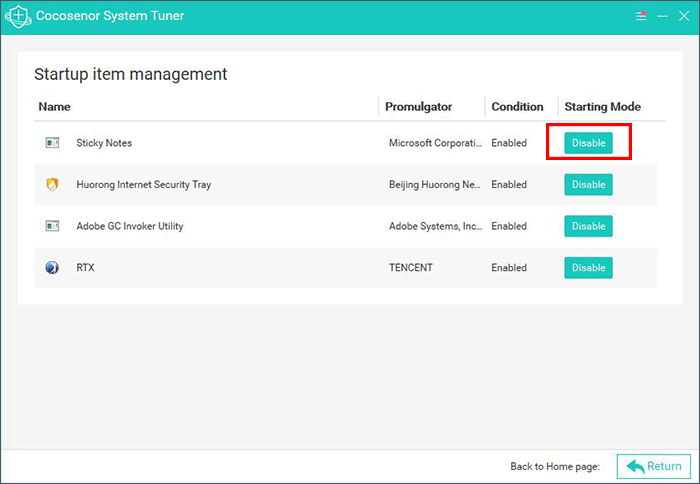This screenshot has width=700, height=484.
Task: Select the Huorong Internet Security Tray name
Action: pos(144,184)
